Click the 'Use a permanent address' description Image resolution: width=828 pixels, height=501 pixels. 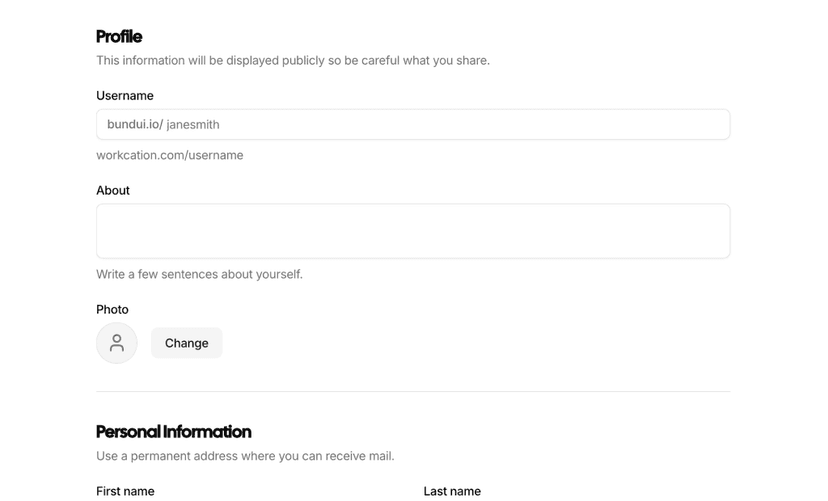click(245, 456)
